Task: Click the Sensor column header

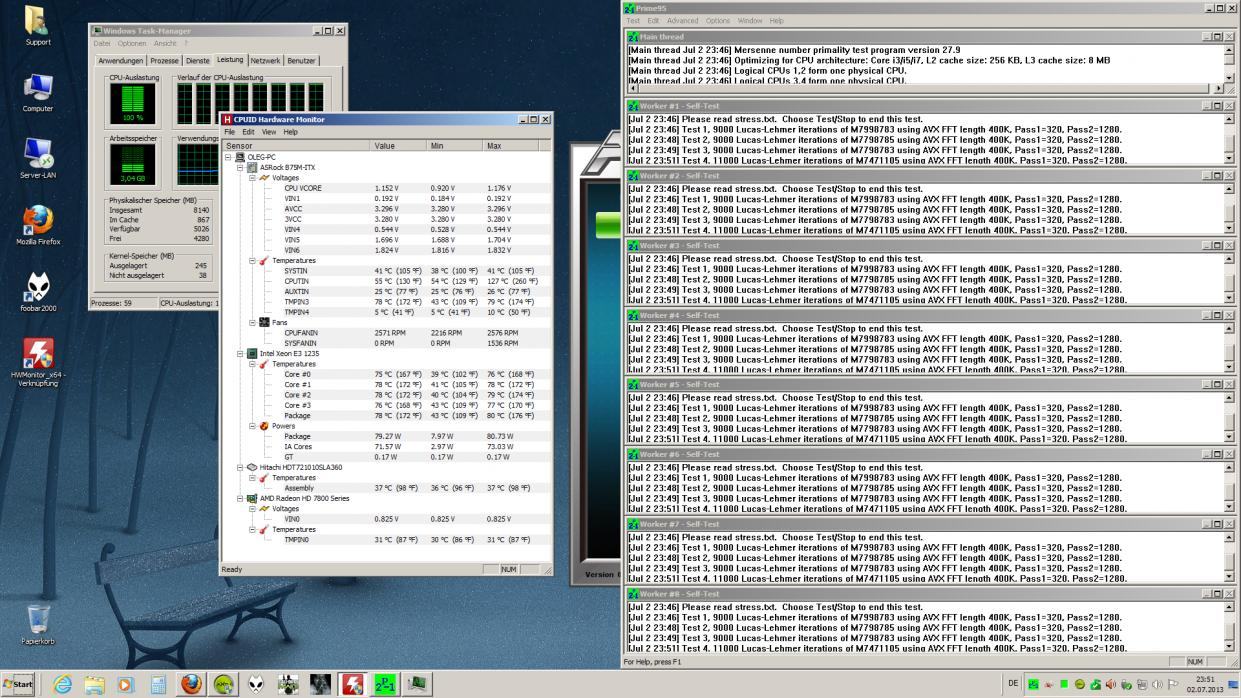Action: (x=296, y=146)
